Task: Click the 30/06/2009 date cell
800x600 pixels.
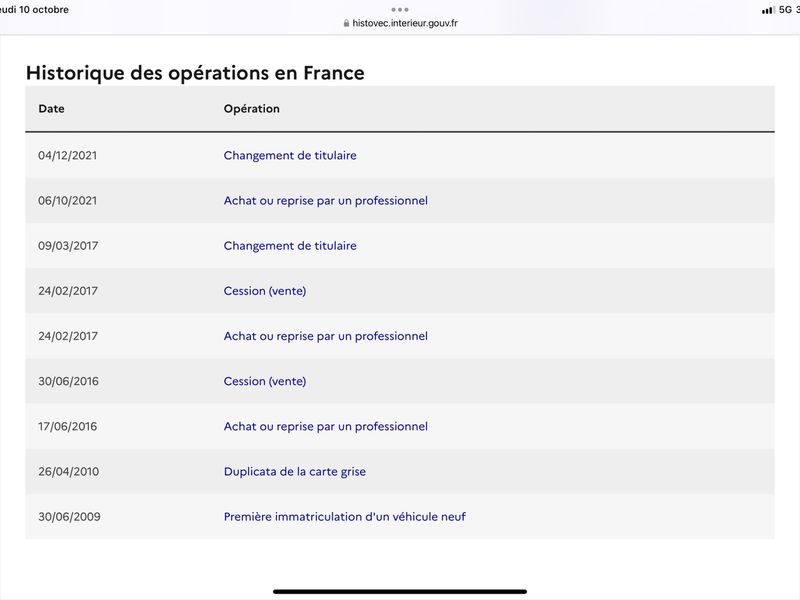Action: [69, 517]
